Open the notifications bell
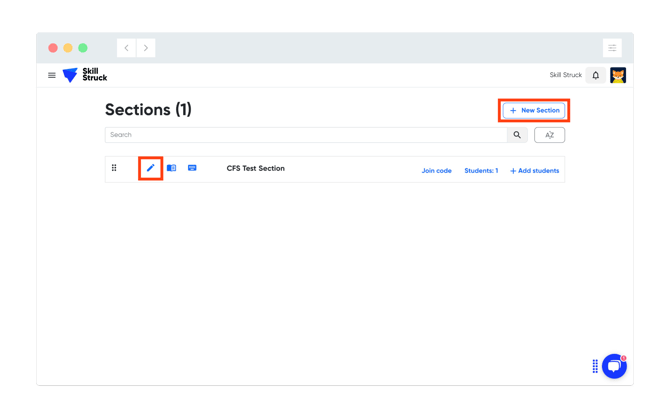Viewport: 670px width, 418px height. [596, 75]
